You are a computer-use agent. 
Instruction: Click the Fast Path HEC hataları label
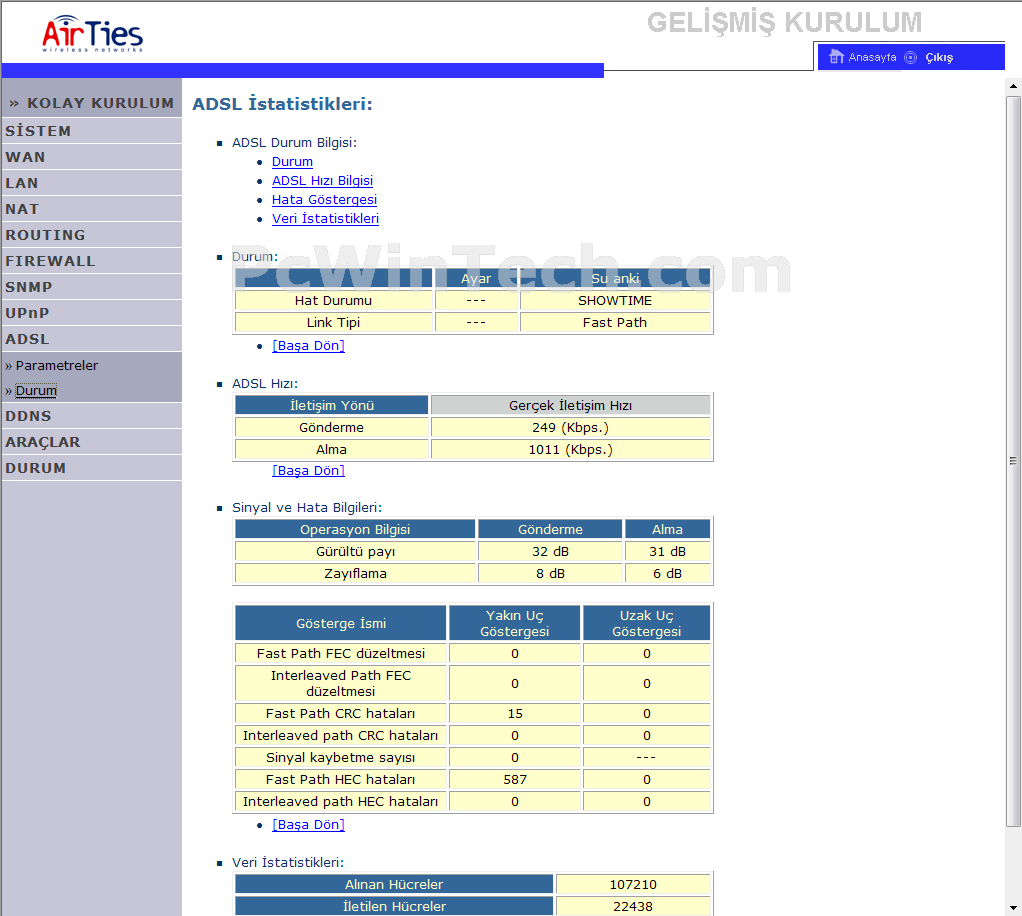click(340, 780)
